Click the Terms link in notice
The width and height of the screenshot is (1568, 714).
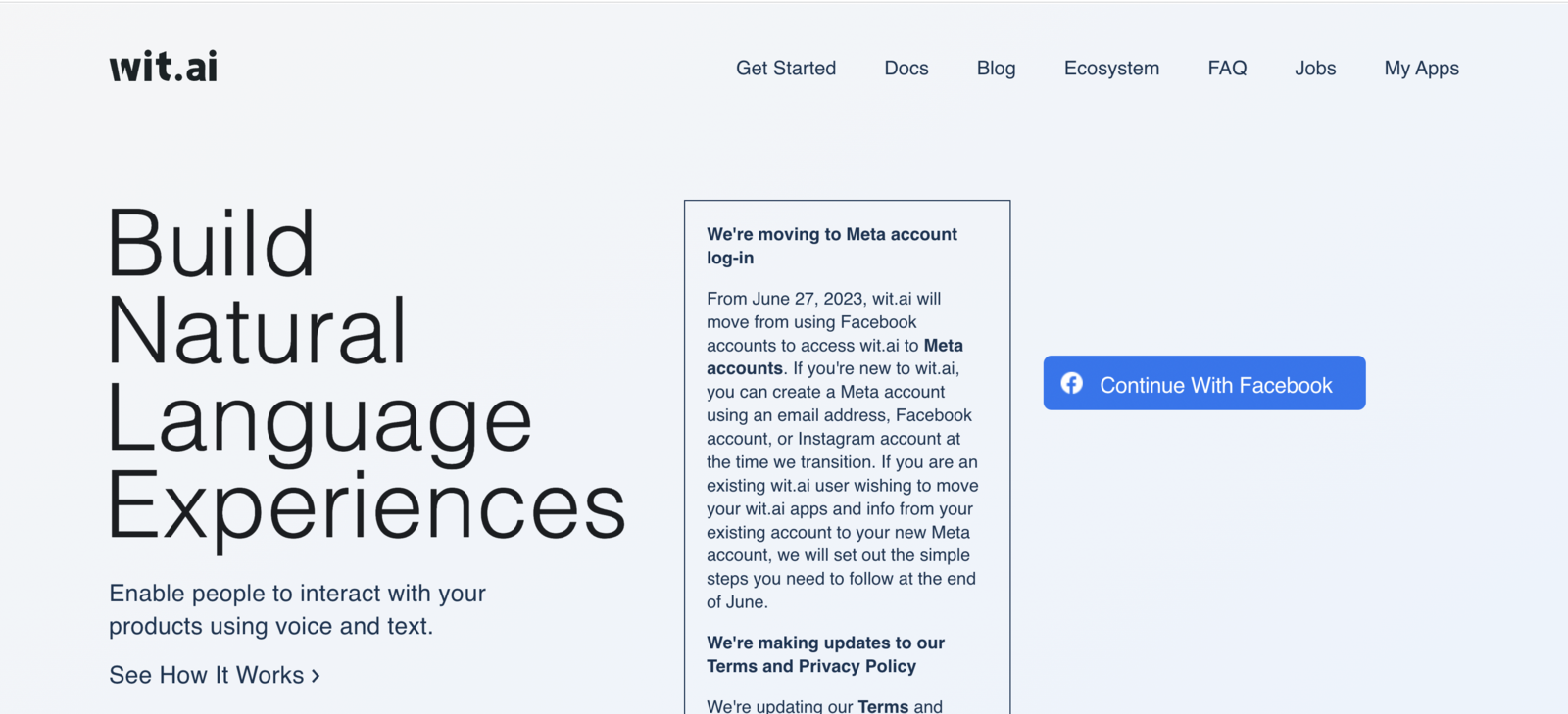(x=883, y=706)
